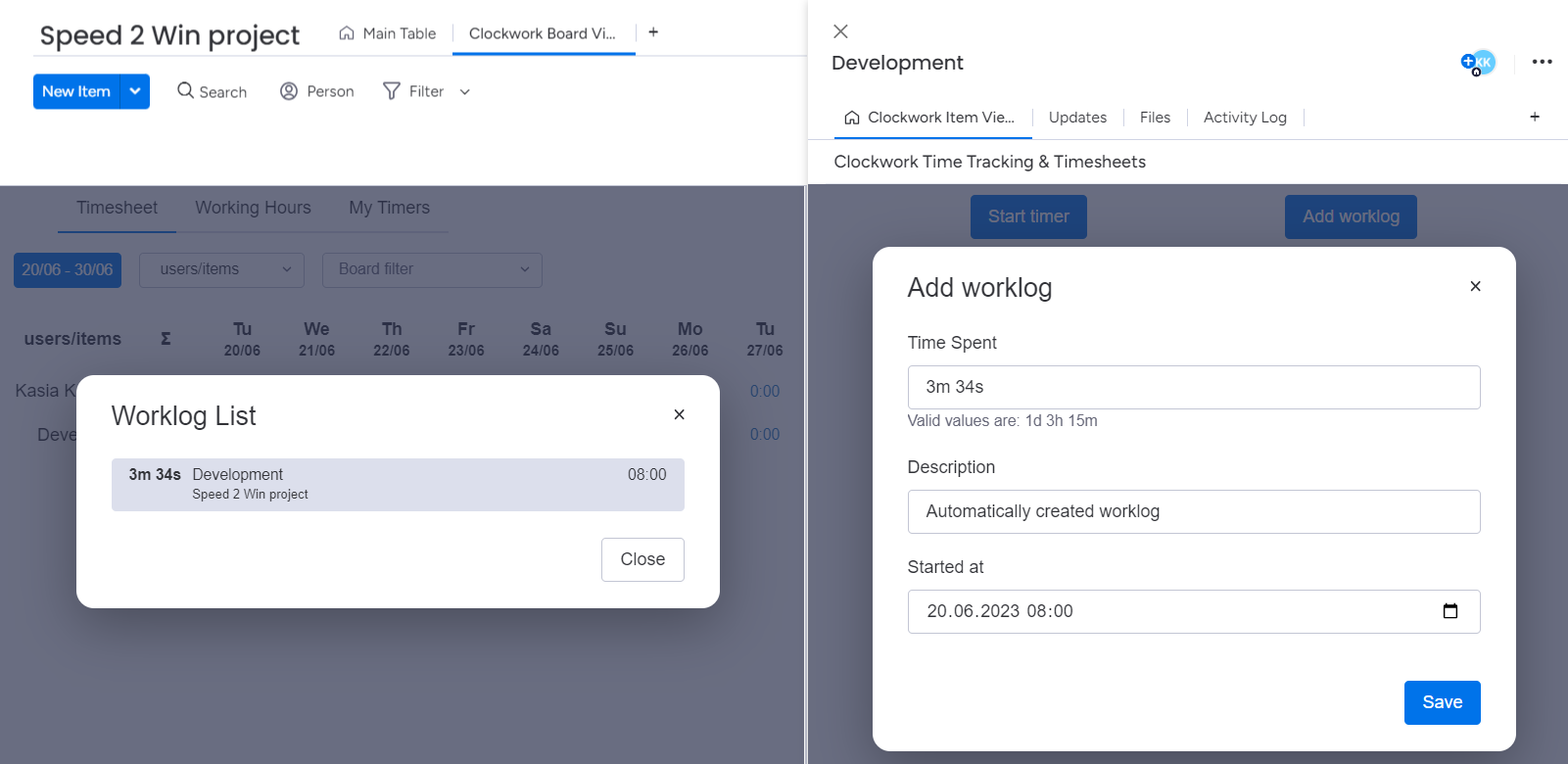Viewport: 1568px width, 764px height.
Task: Save the worklog entry
Action: click(x=1442, y=702)
